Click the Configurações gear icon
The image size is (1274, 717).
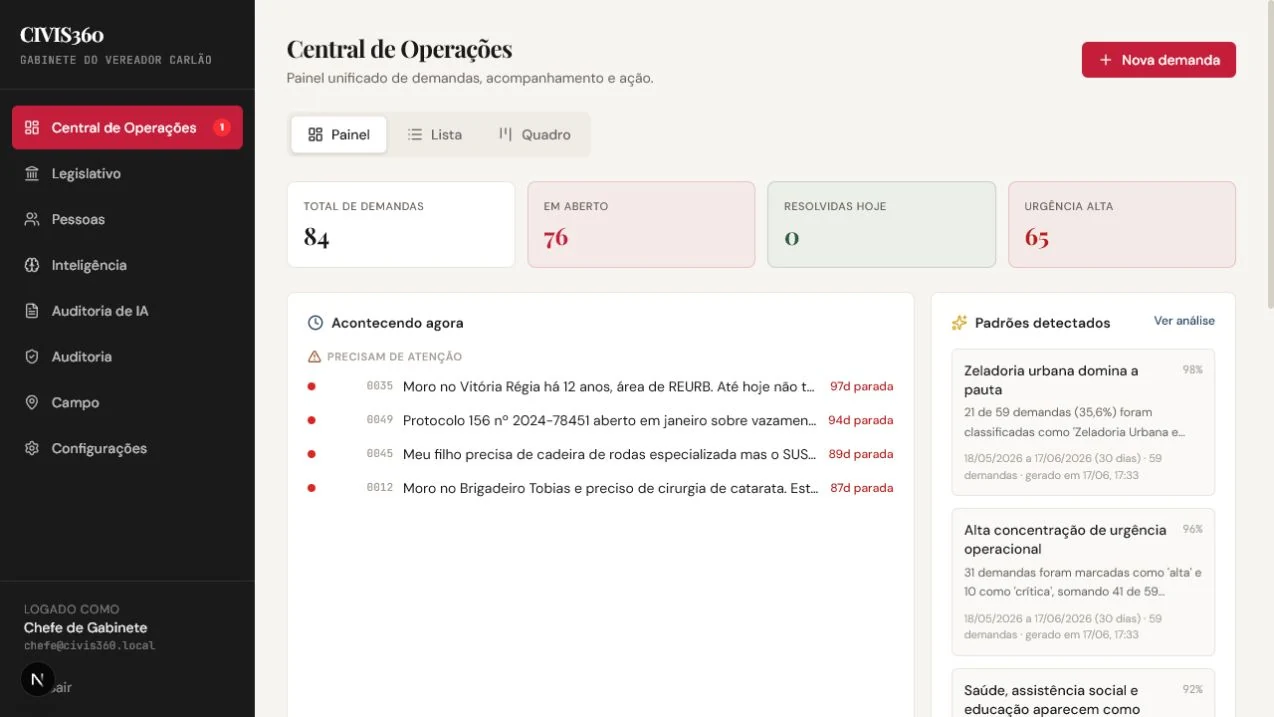pos(32,449)
